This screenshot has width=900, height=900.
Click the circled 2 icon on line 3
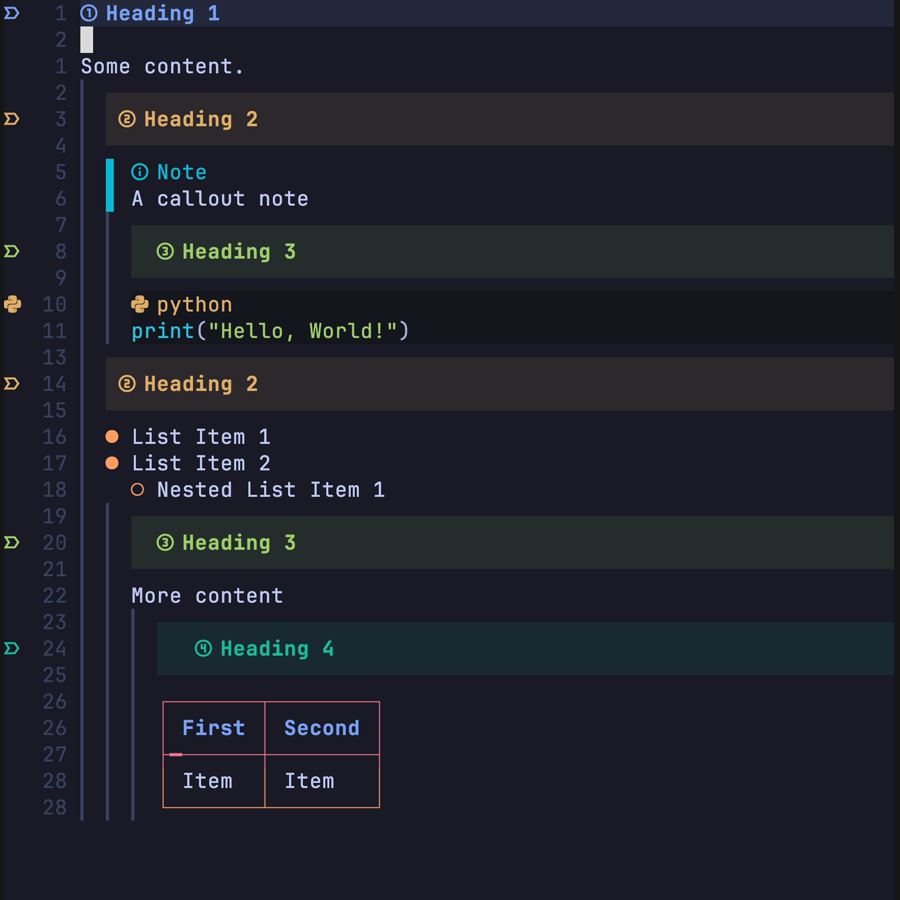[126, 120]
